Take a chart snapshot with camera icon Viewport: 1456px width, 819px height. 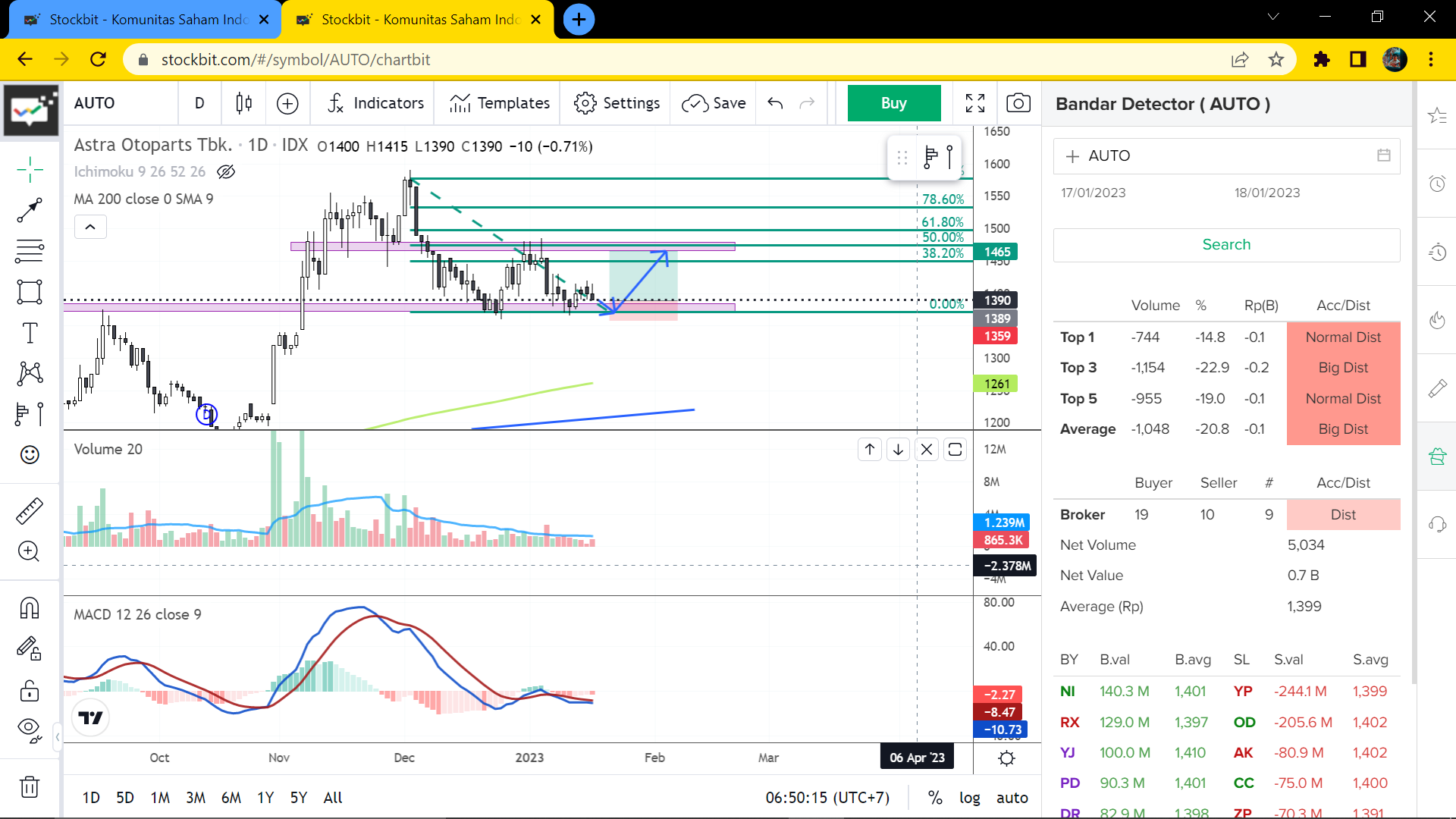pyautogui.click(x=1018, y=102)
